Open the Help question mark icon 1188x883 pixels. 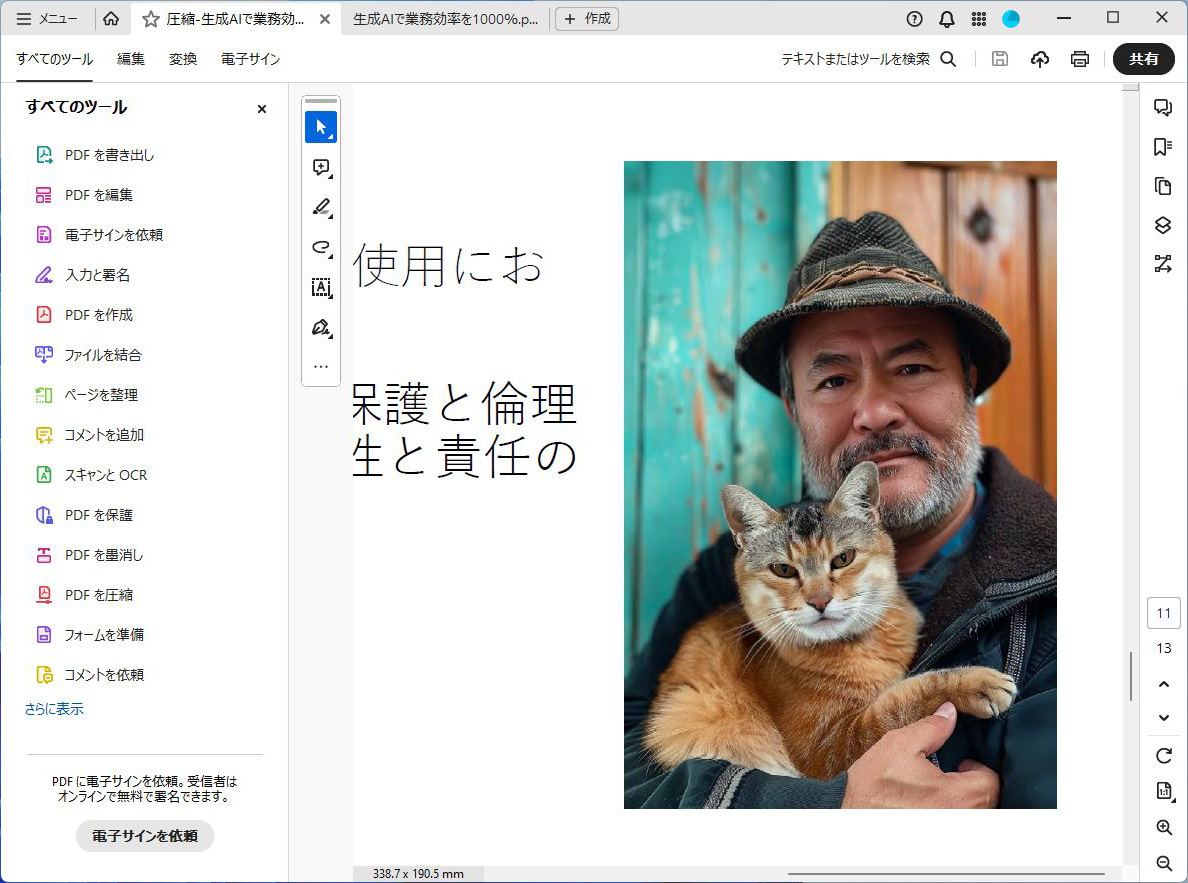click(914, 19)
